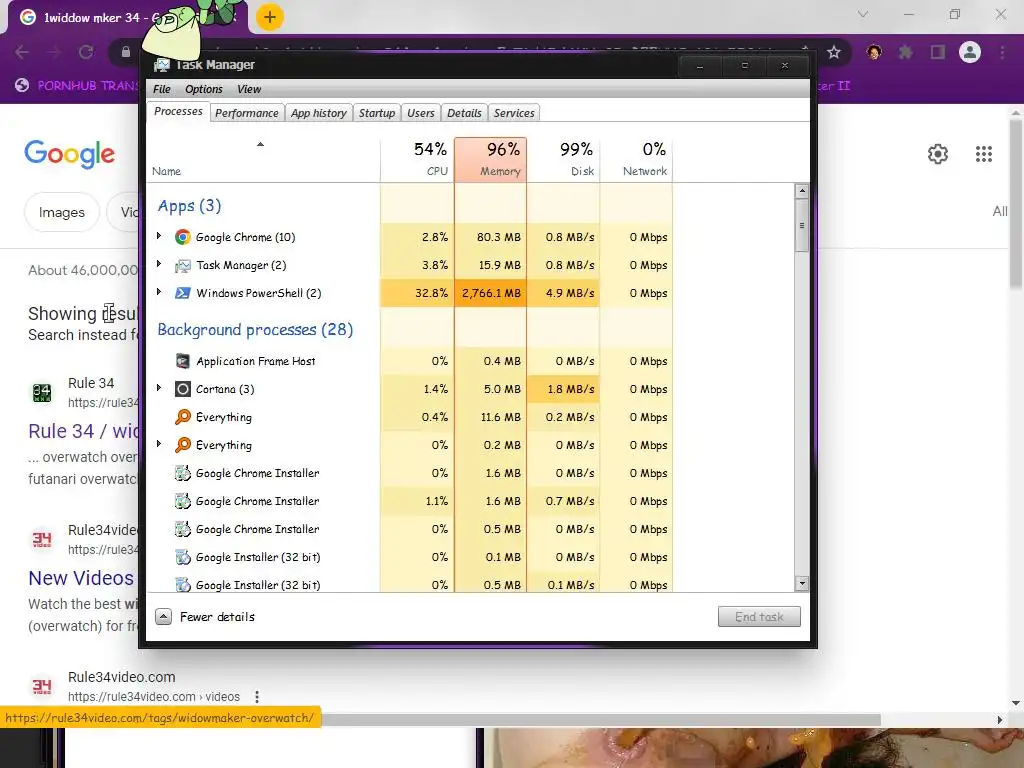Expand the Task Manager (2) process group

point(159,264)
